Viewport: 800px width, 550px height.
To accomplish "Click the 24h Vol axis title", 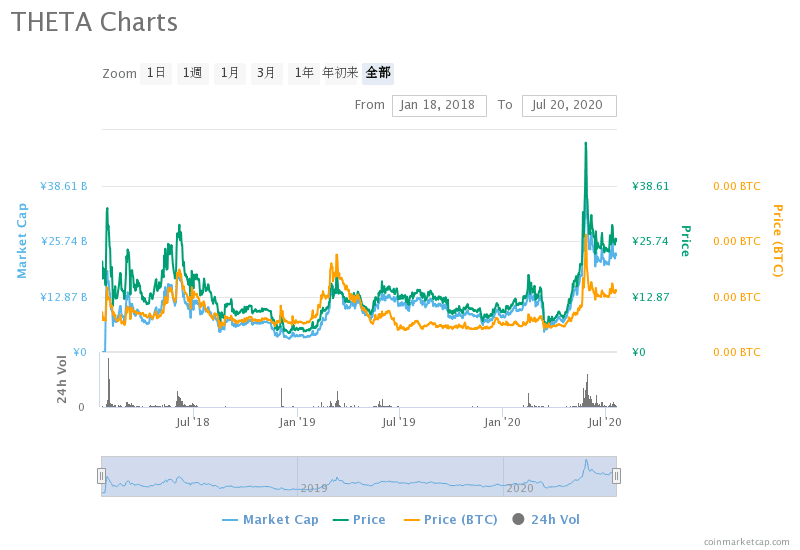I will pos(62,379).
